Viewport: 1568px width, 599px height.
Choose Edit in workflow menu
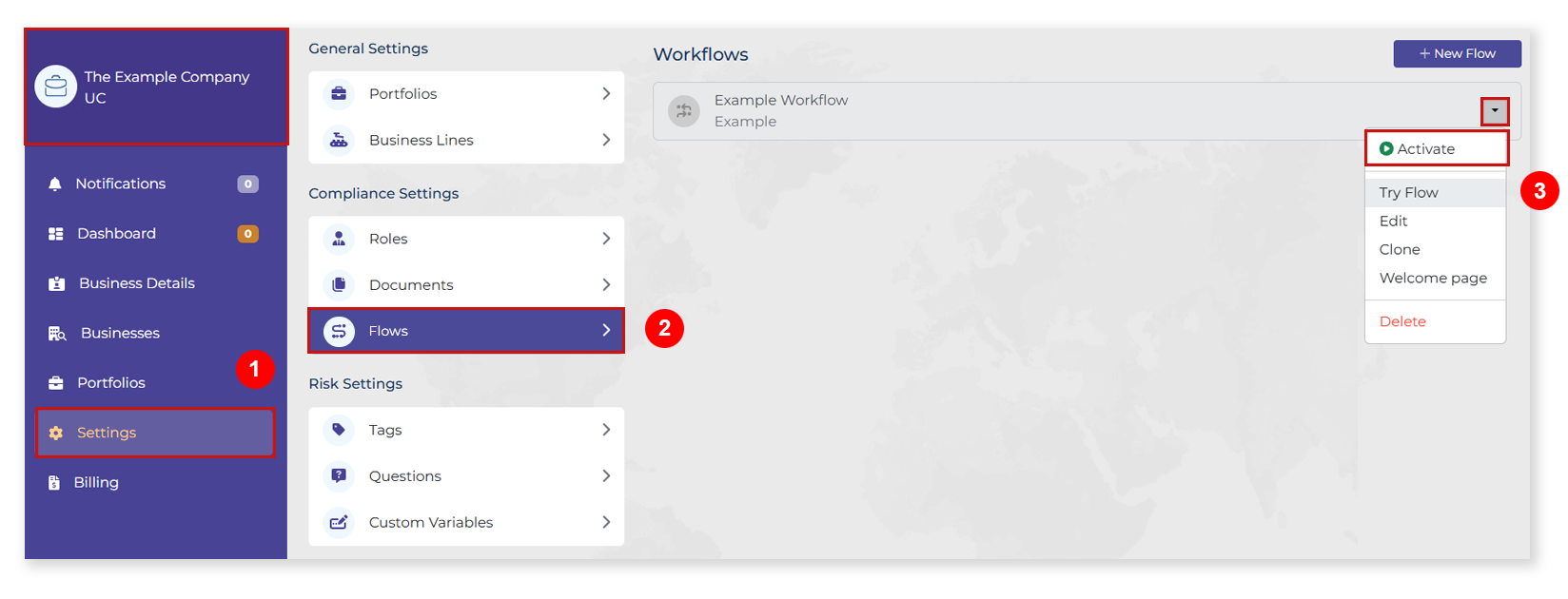pos(1435,221)
